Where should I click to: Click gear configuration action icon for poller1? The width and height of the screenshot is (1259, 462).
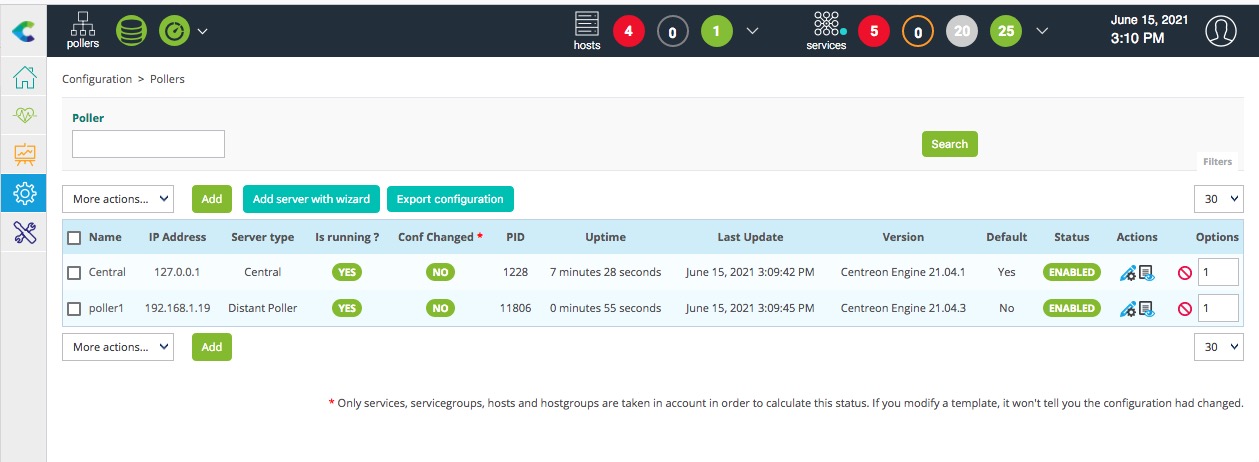pyautogui.click(x=1127, y=309)
